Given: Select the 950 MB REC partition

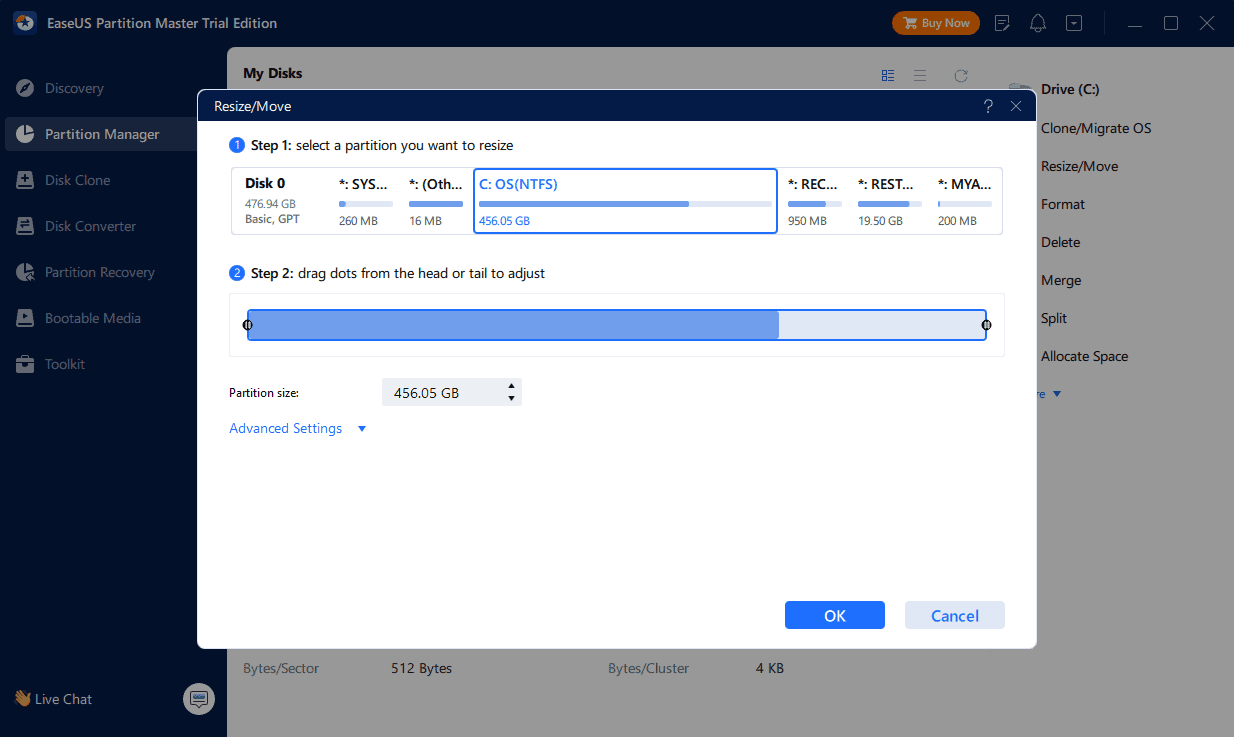Looking at the screenshot, I should click(815, 201).
